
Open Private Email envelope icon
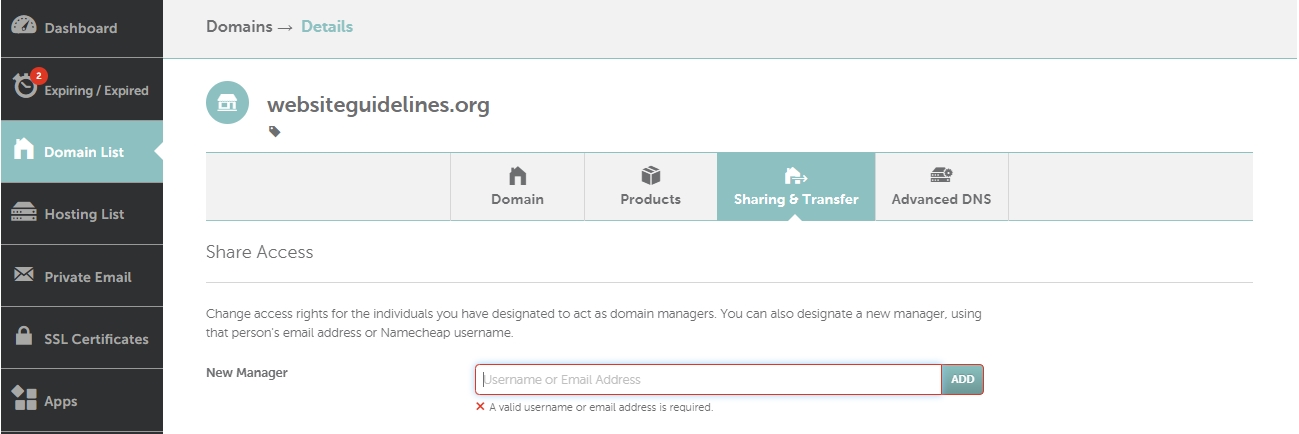(x=24, y=275)
